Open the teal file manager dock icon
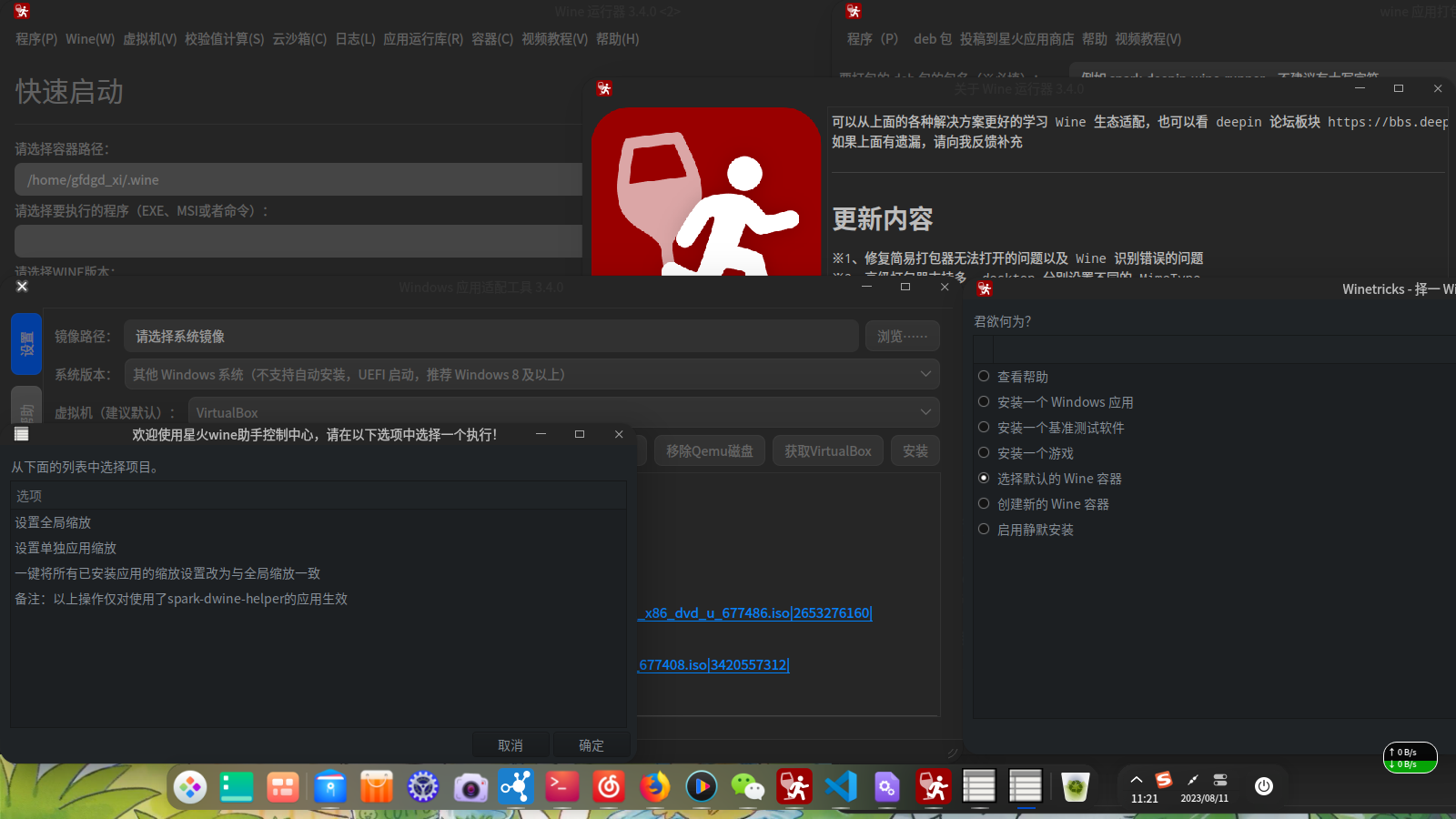This screenshot has height=819, width=1456. [237, 787]
